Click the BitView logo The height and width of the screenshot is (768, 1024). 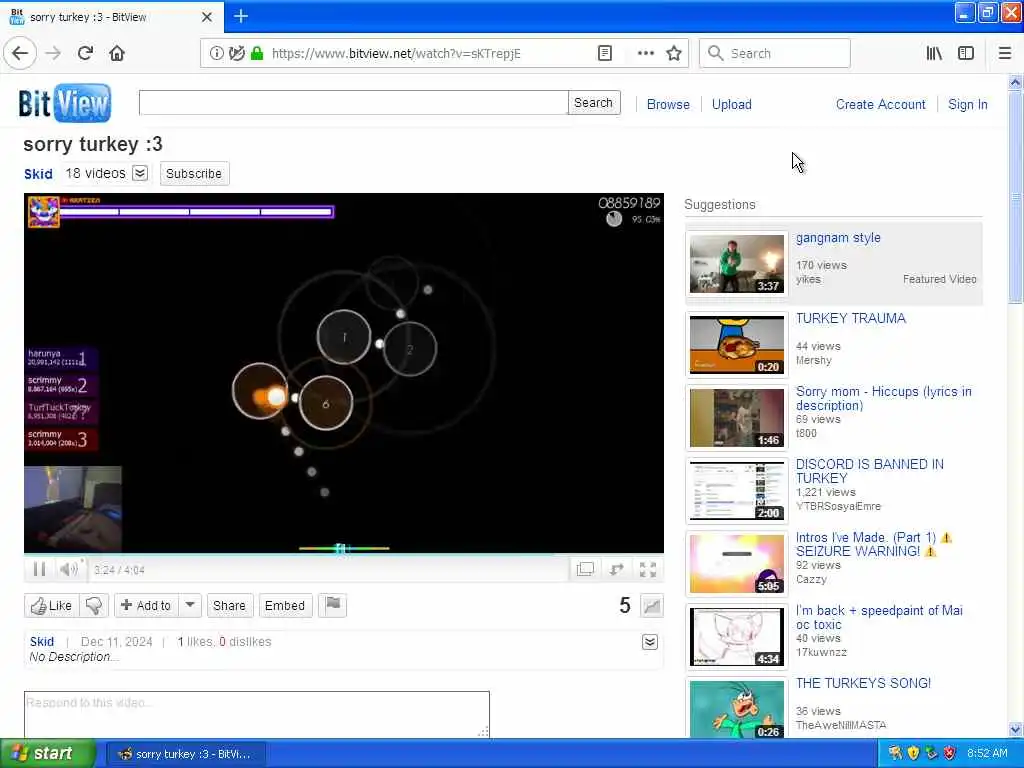click(65, 103)
